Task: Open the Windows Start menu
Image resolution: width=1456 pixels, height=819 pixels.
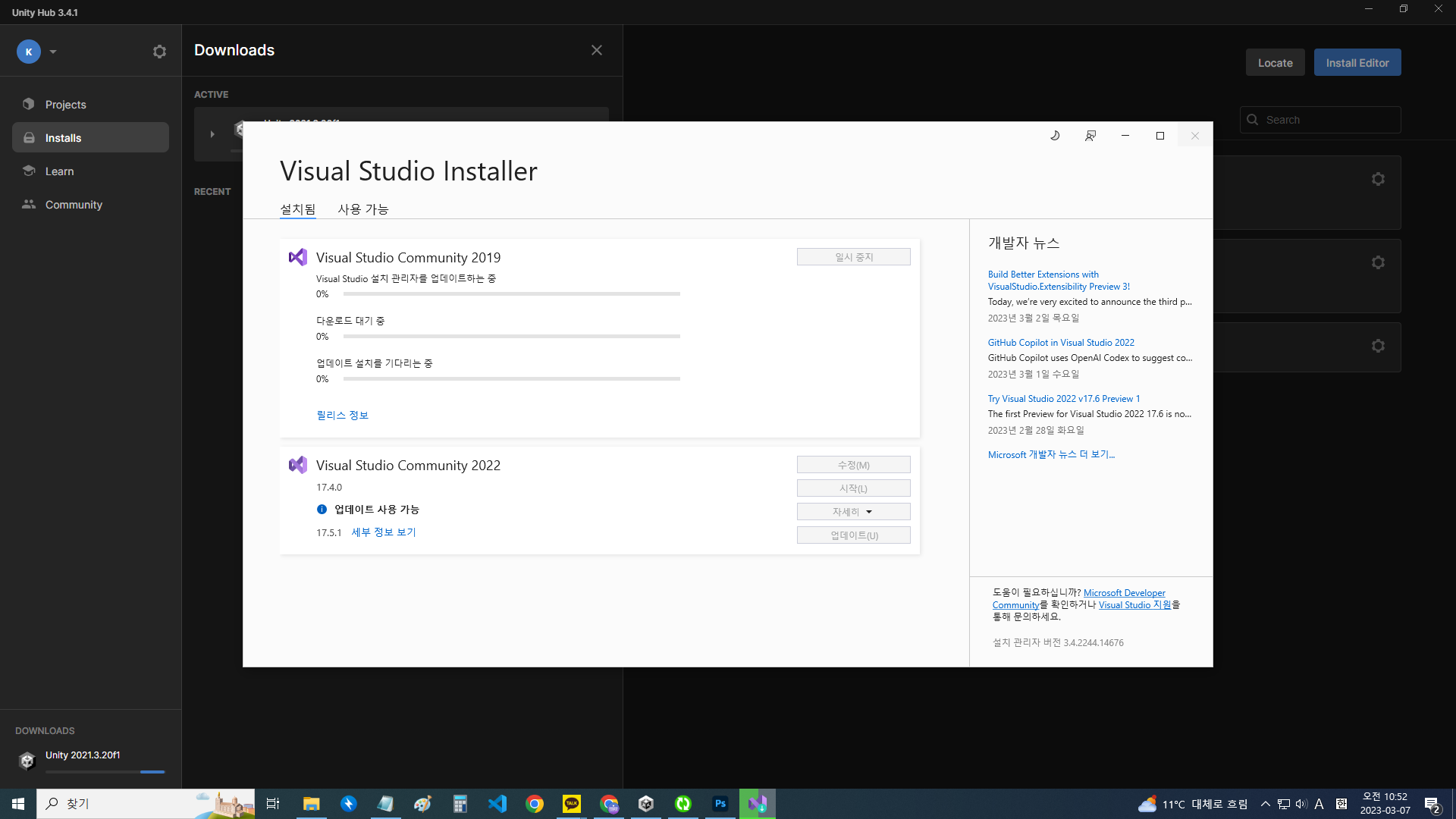Action: tap(18, 804)
